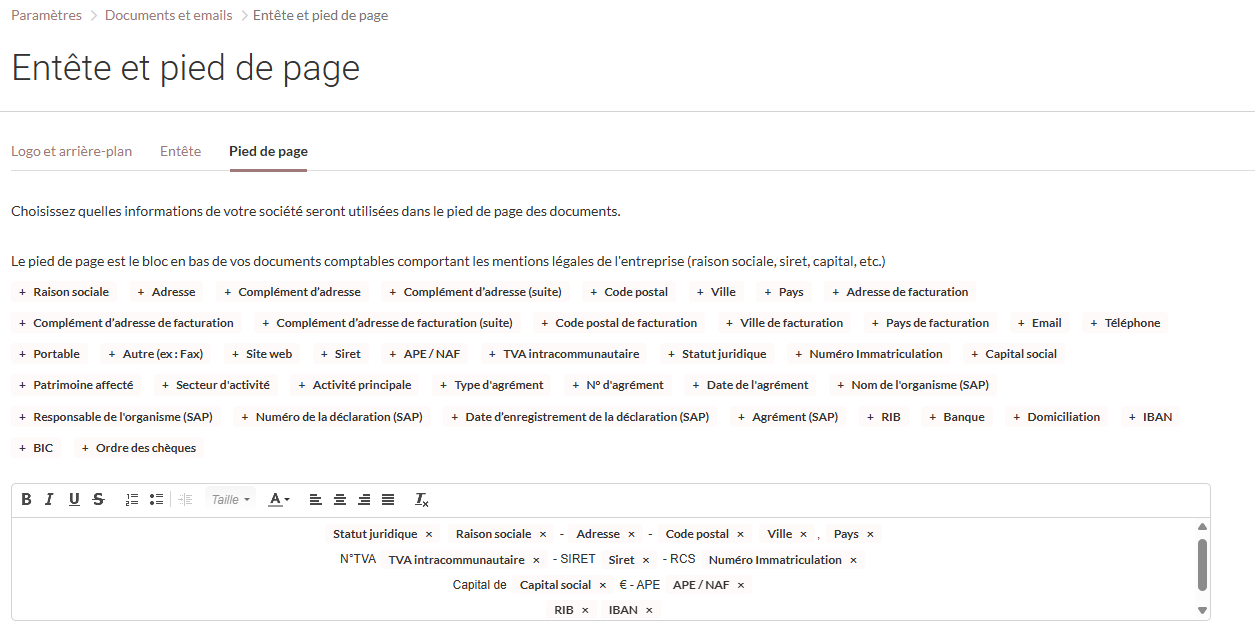The height and width of the screenshot is (635, 1255).
Task: Add the Secteur d'activité field
Action: pyautogui.click(x=216, y=385)
